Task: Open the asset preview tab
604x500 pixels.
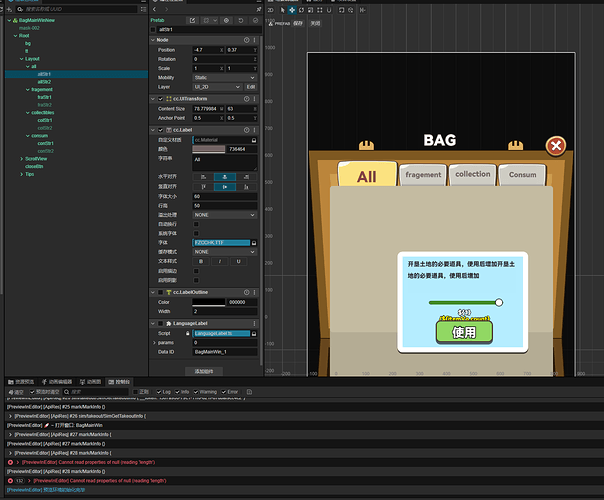Action: click(21, 382)
